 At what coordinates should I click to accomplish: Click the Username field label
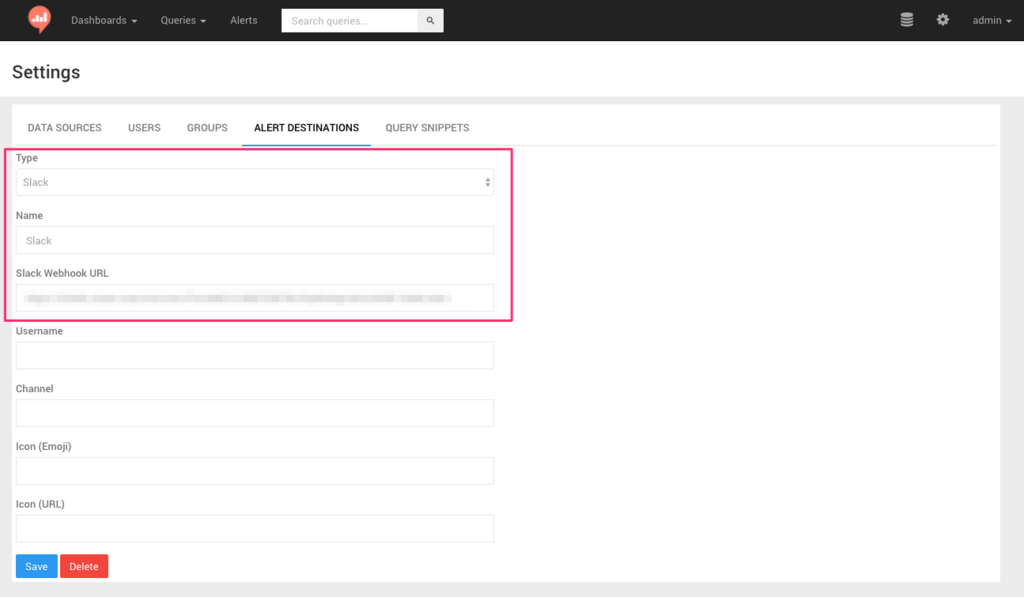(x=39, y=331)
